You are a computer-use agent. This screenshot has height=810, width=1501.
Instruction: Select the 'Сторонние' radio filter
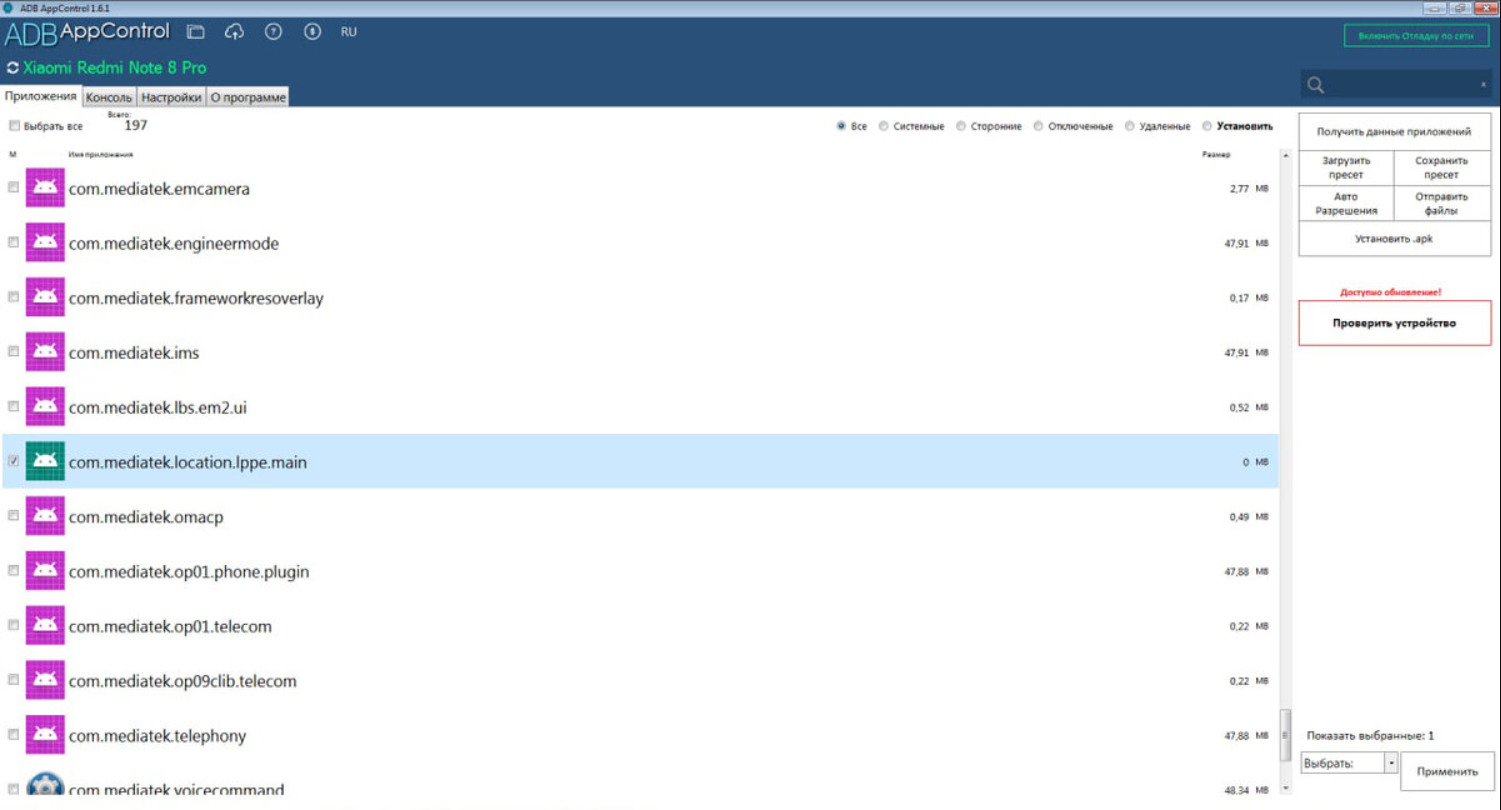[961, 126]
